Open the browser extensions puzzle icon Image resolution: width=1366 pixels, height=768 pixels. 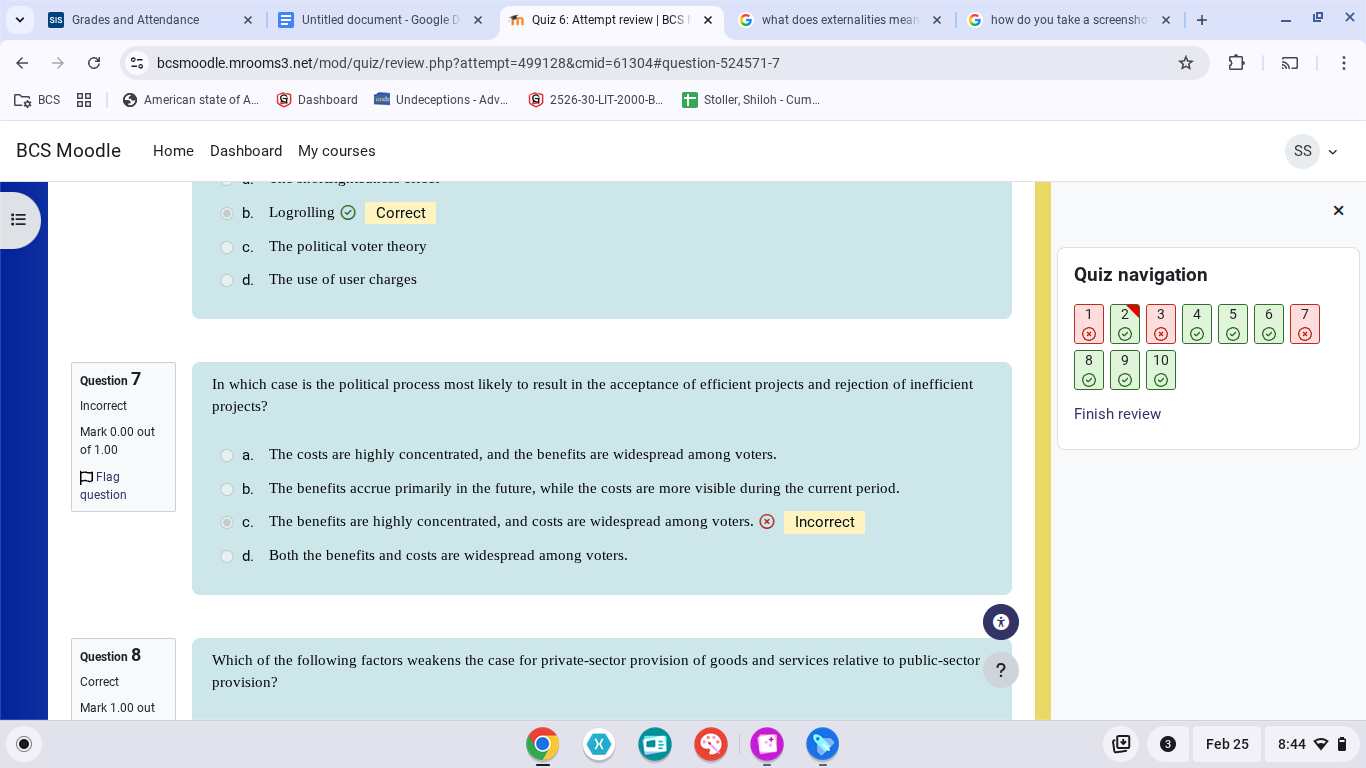pos(1237,62)
